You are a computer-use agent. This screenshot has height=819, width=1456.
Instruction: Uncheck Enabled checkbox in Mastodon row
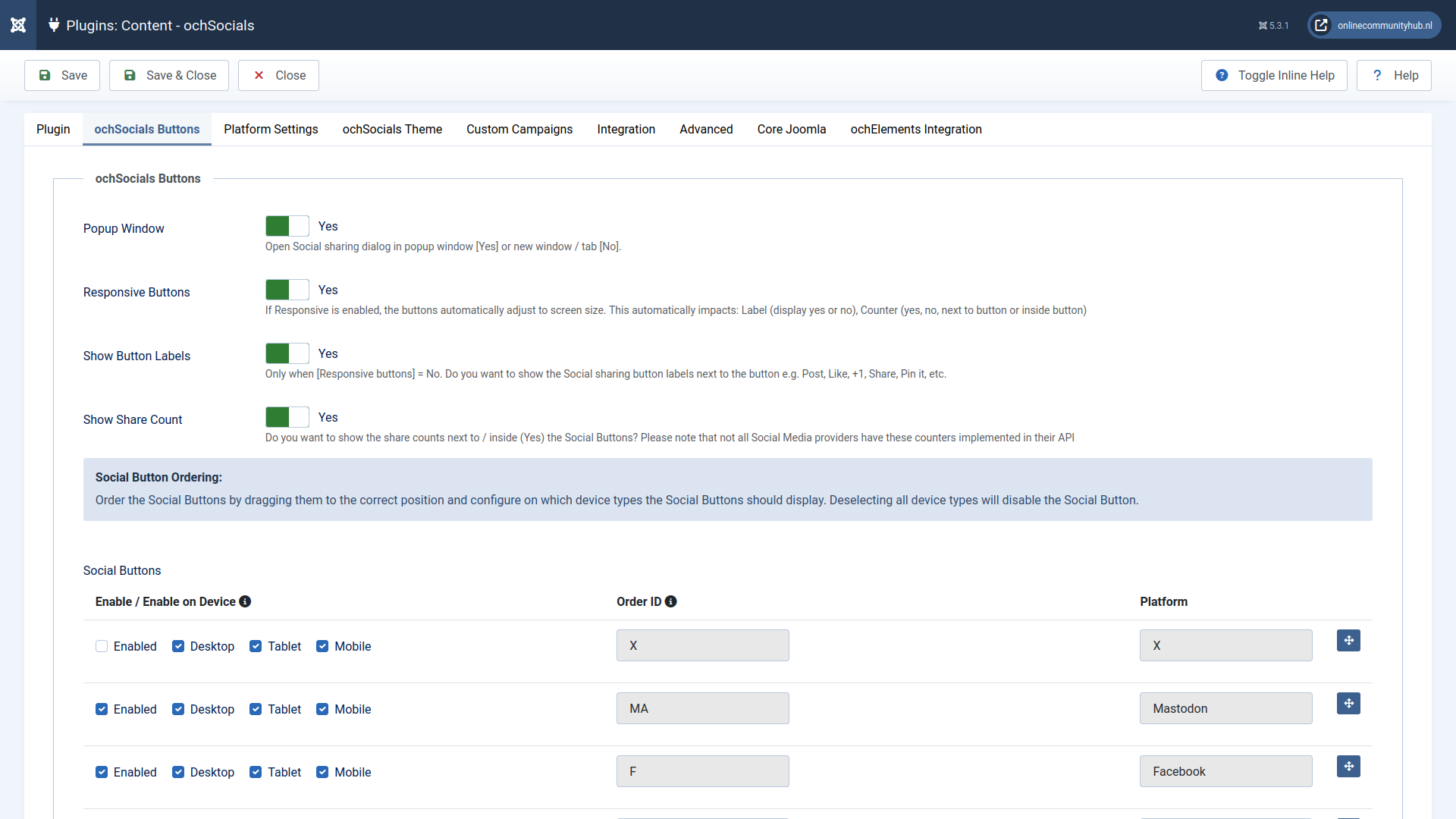(x=102, y=709)
